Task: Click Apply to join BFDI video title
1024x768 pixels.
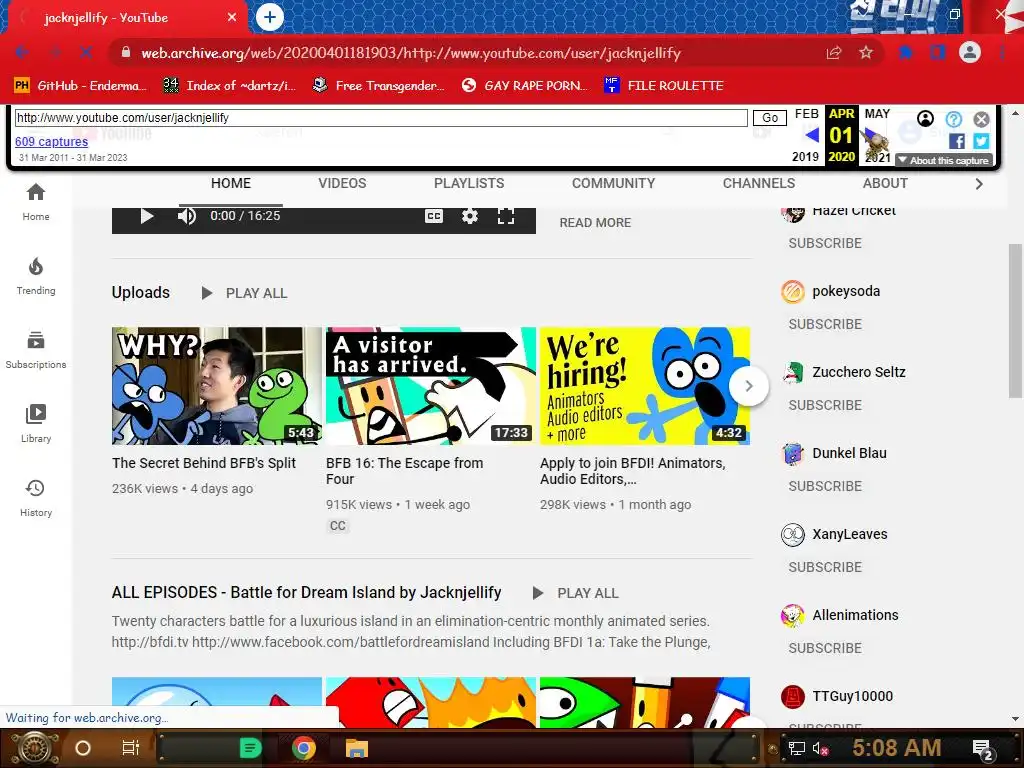Action: click(632, 471)
